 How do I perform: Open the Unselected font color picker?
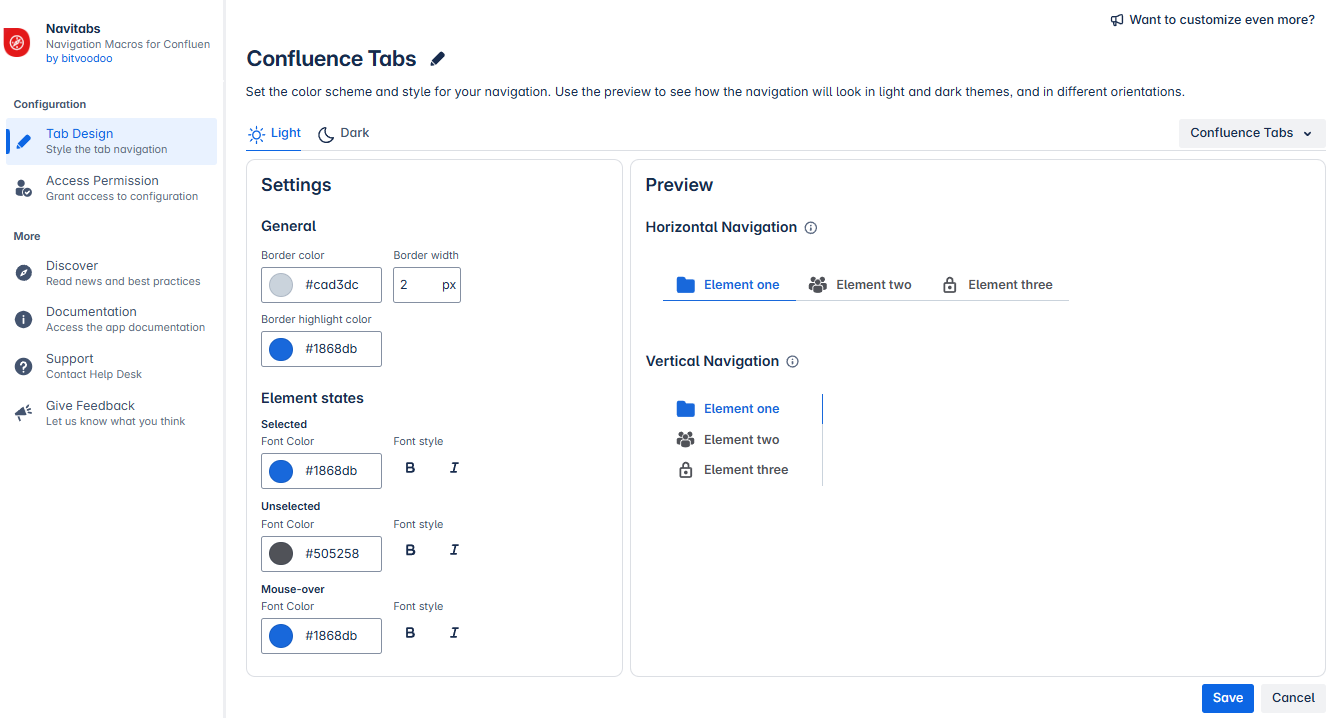321,554
